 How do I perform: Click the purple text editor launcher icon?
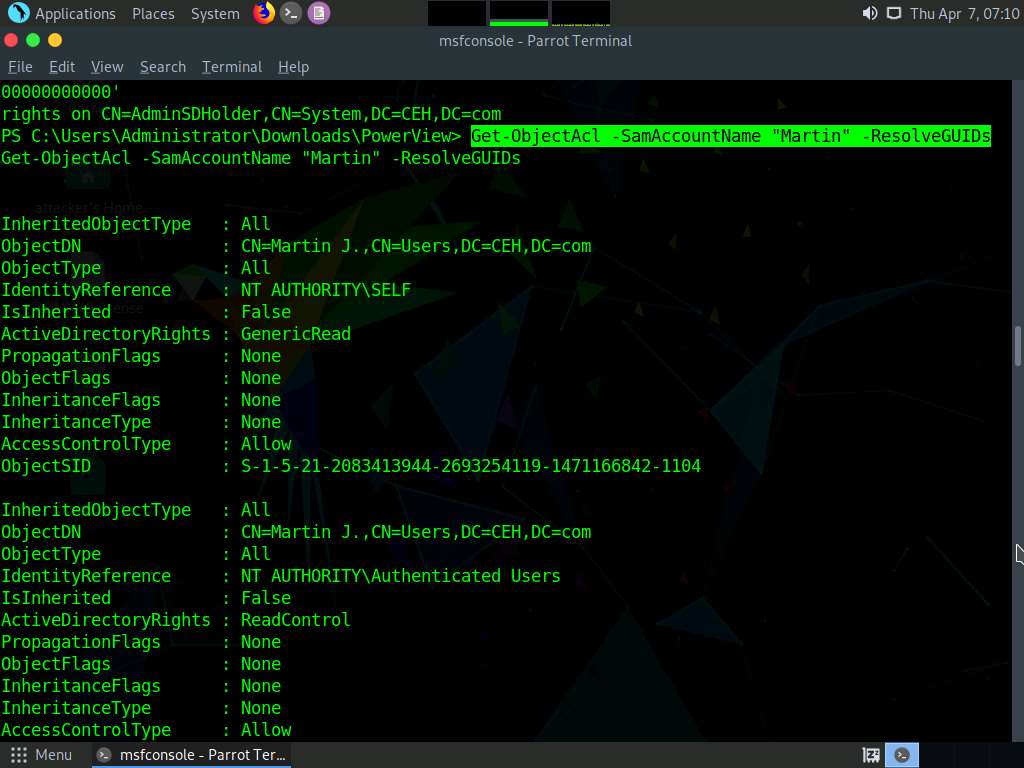[318, 13]
